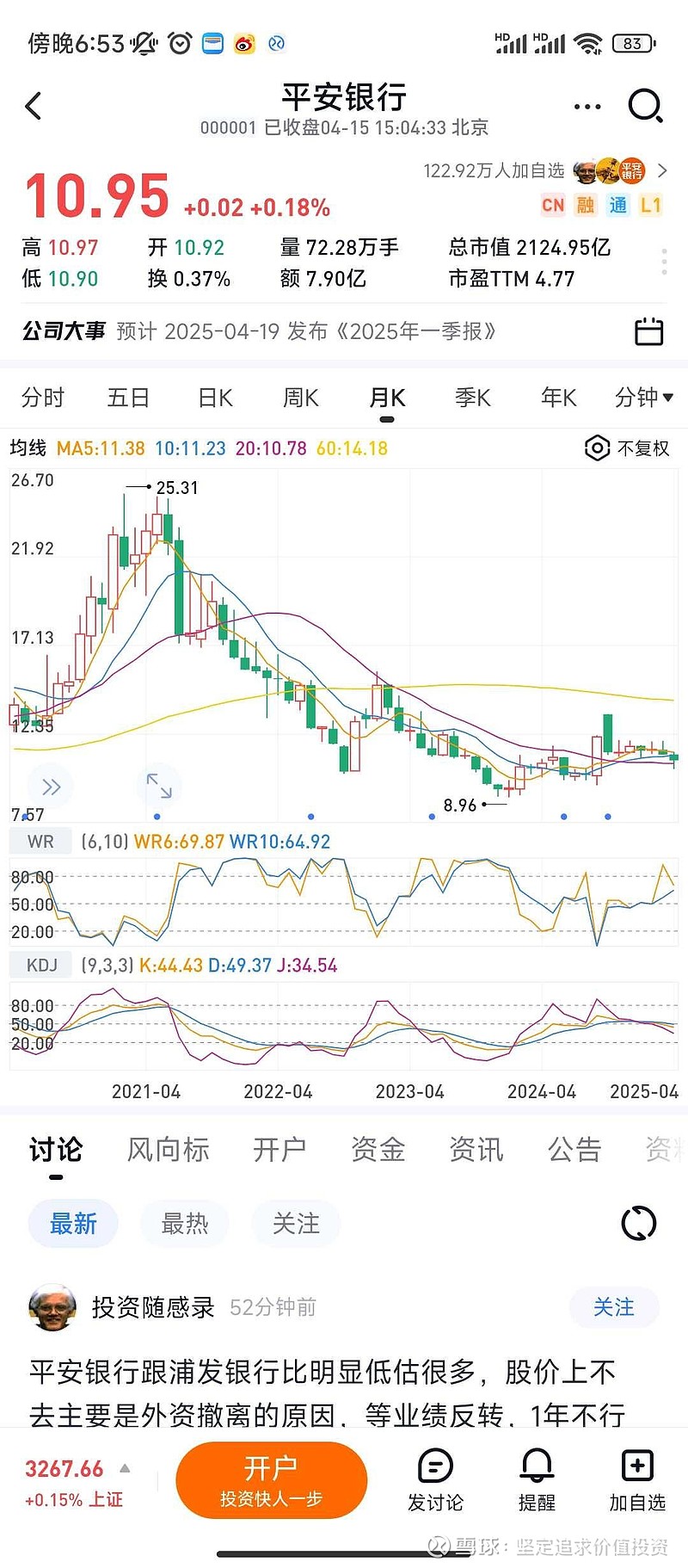Tap the Weibo icon in status bar
The width and height of the screenshot is (688, 1568).
pyautogui.click(x=244, y=43)
